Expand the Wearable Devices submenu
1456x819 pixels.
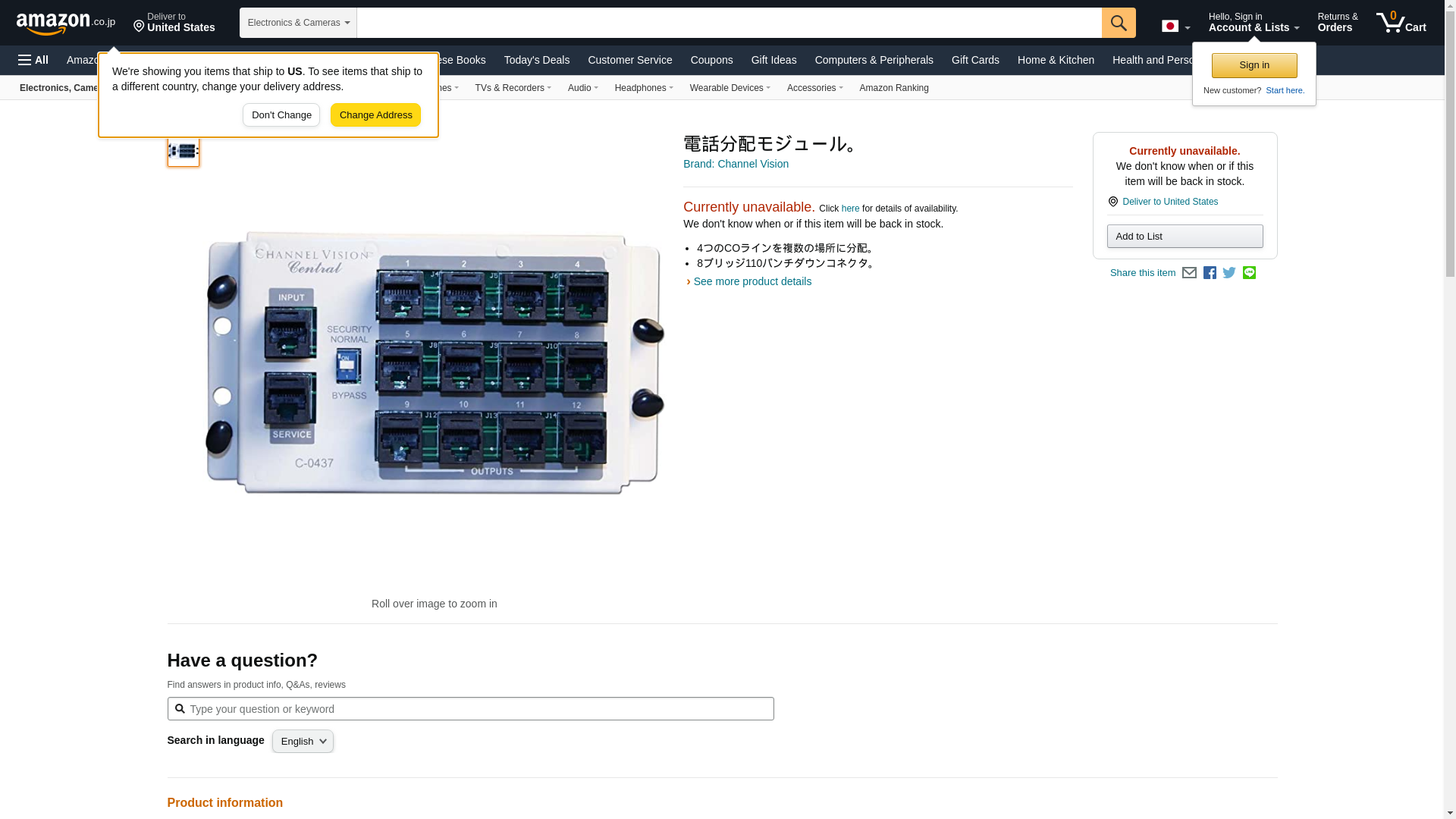(730, 88)
